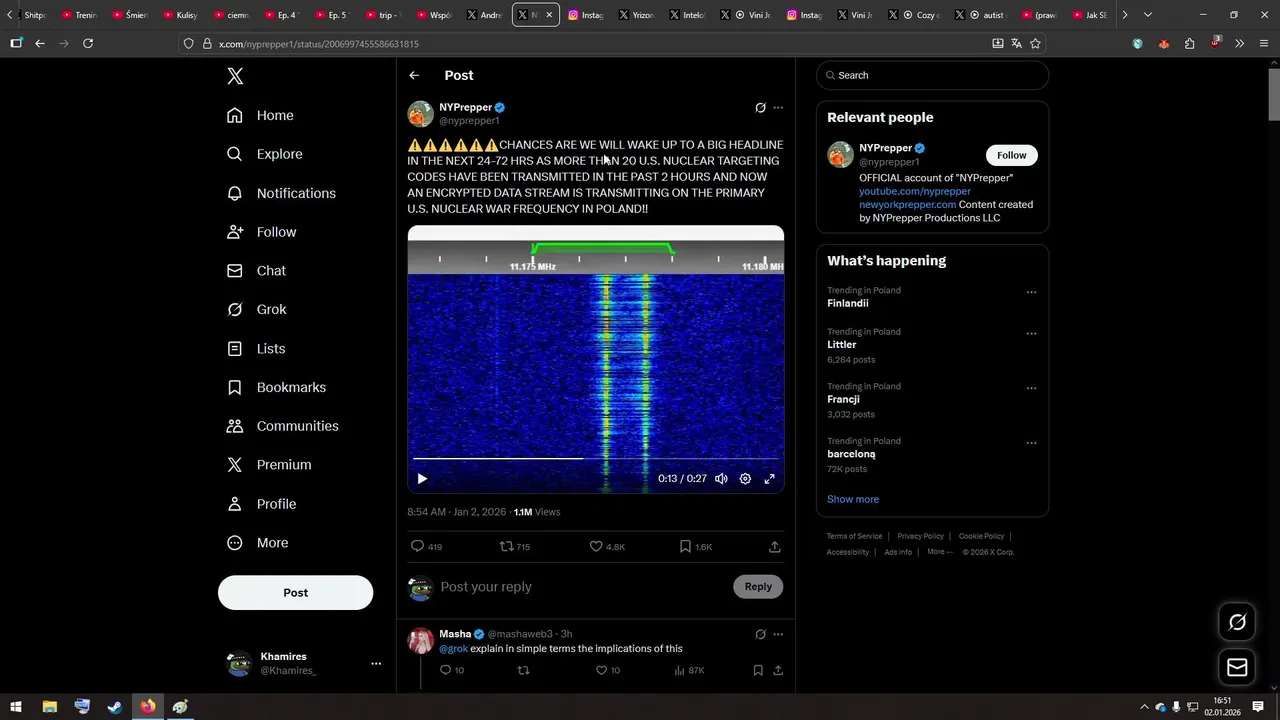
Task: Open Premium in the sidebar
Action: tap(269, 465)
